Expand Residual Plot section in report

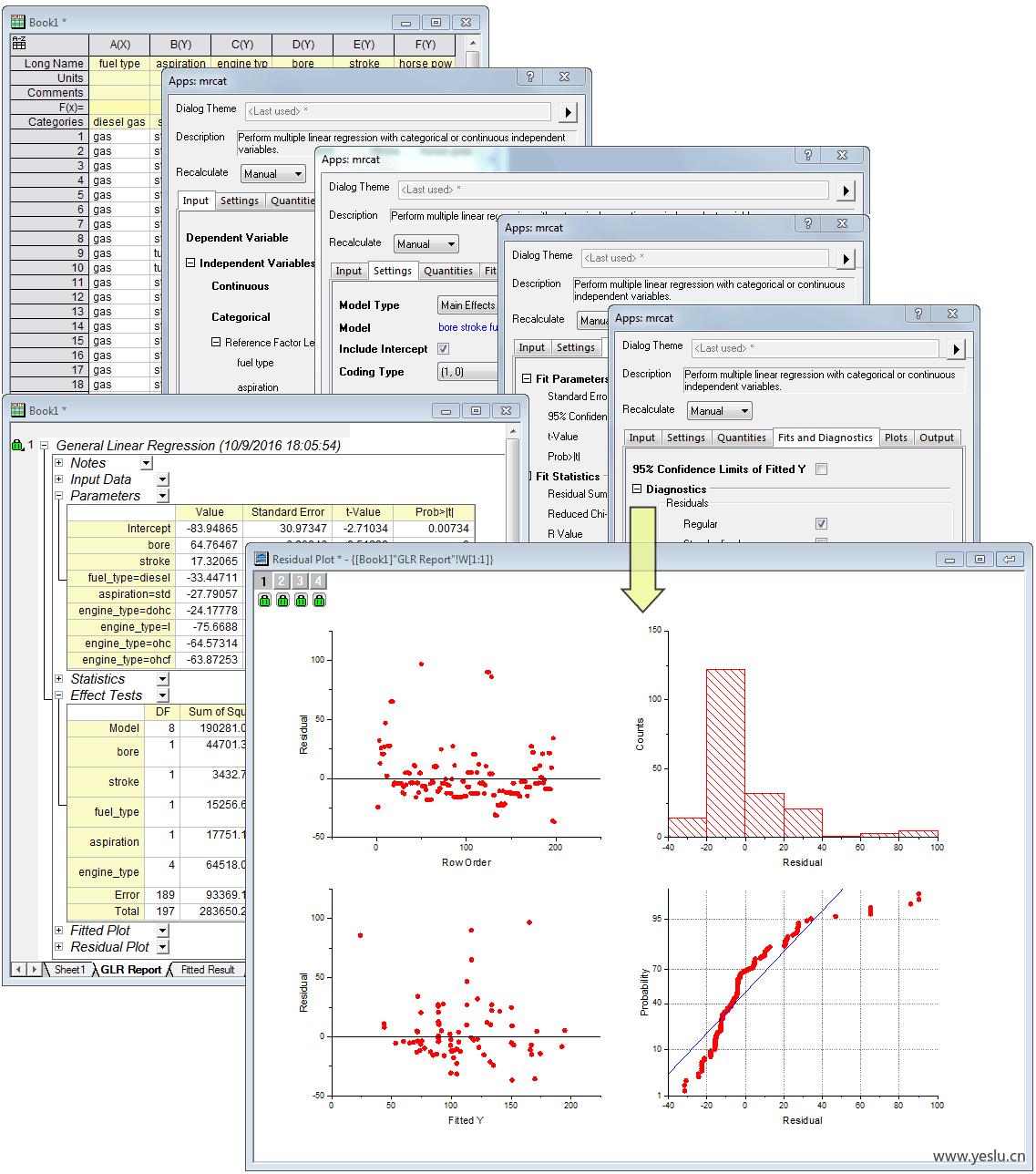[x=59, y=947]
